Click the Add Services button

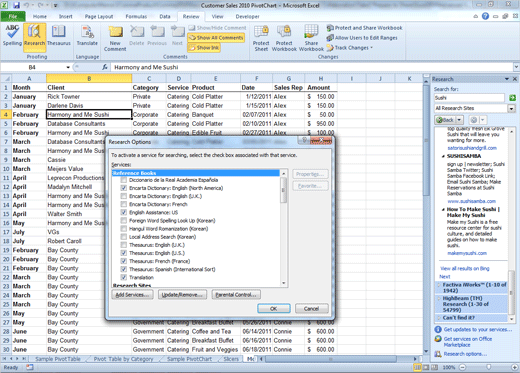[132, 295]
